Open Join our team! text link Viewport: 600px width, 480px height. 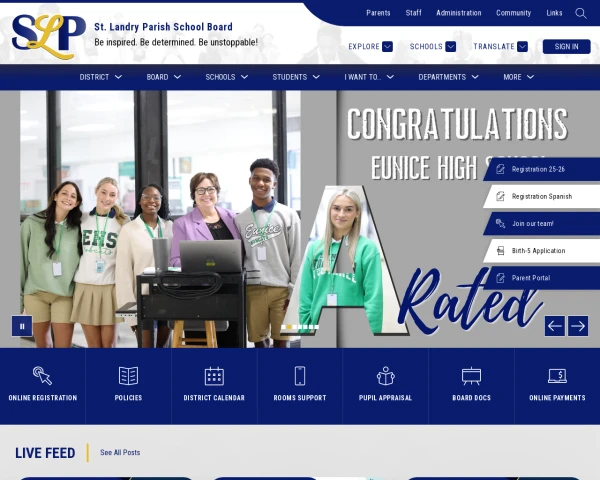click(533, 224)
